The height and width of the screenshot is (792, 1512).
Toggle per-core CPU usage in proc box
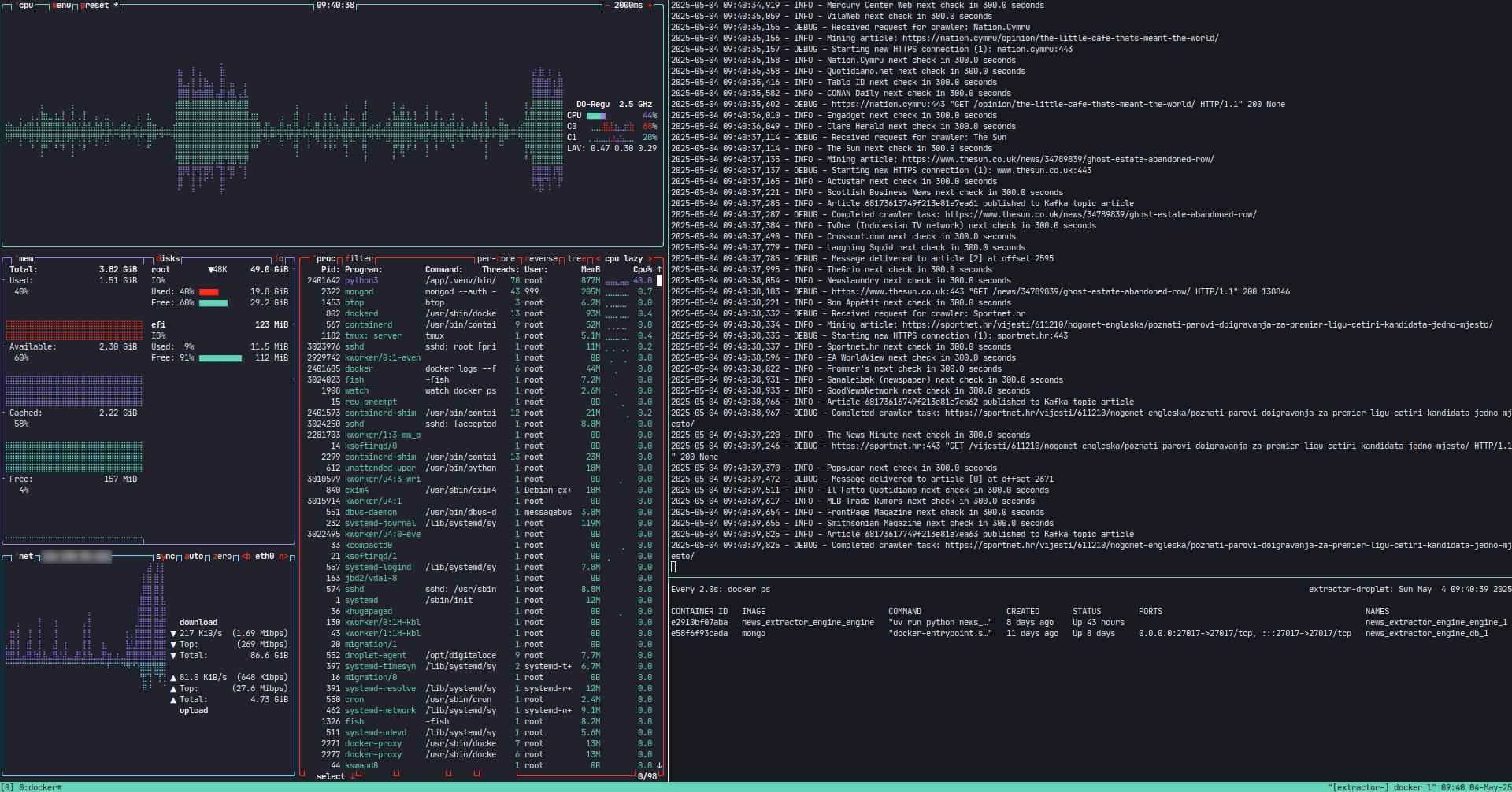click(496, 259)
